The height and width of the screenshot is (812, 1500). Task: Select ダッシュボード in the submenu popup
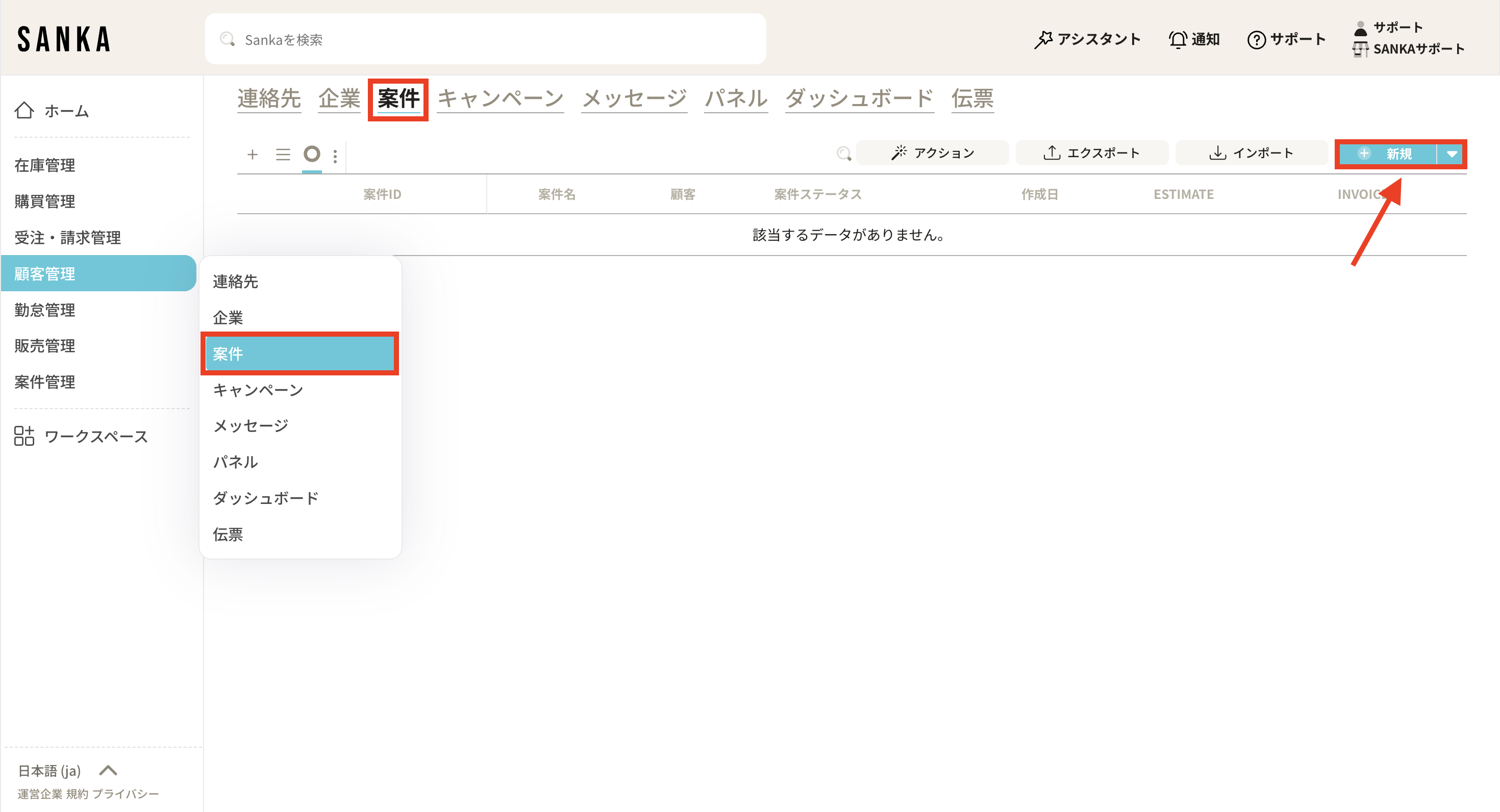[266, 498]
